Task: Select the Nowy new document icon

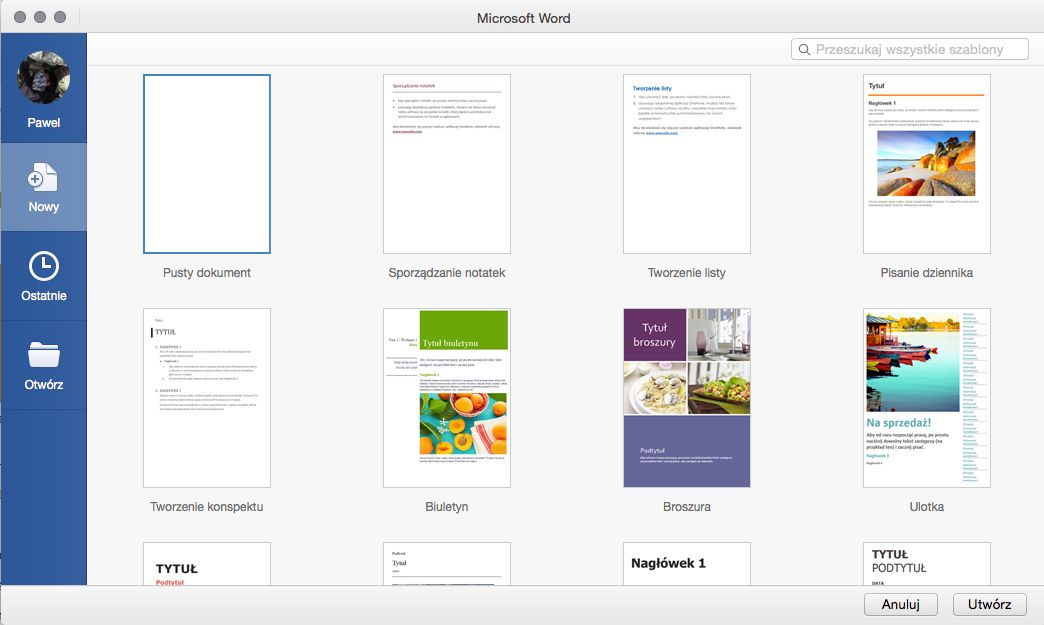Action: [43, 178]
